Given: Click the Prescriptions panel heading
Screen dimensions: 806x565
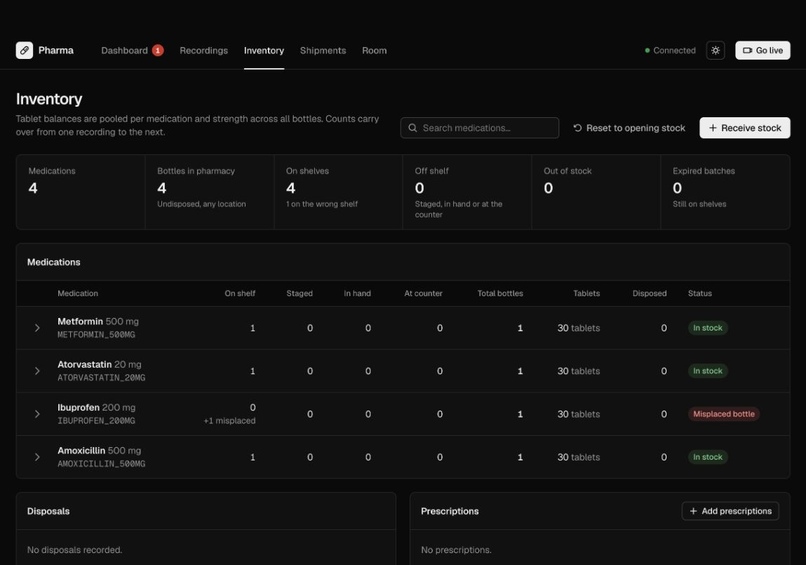Looking at the screenshot, I should pos(450,511).
